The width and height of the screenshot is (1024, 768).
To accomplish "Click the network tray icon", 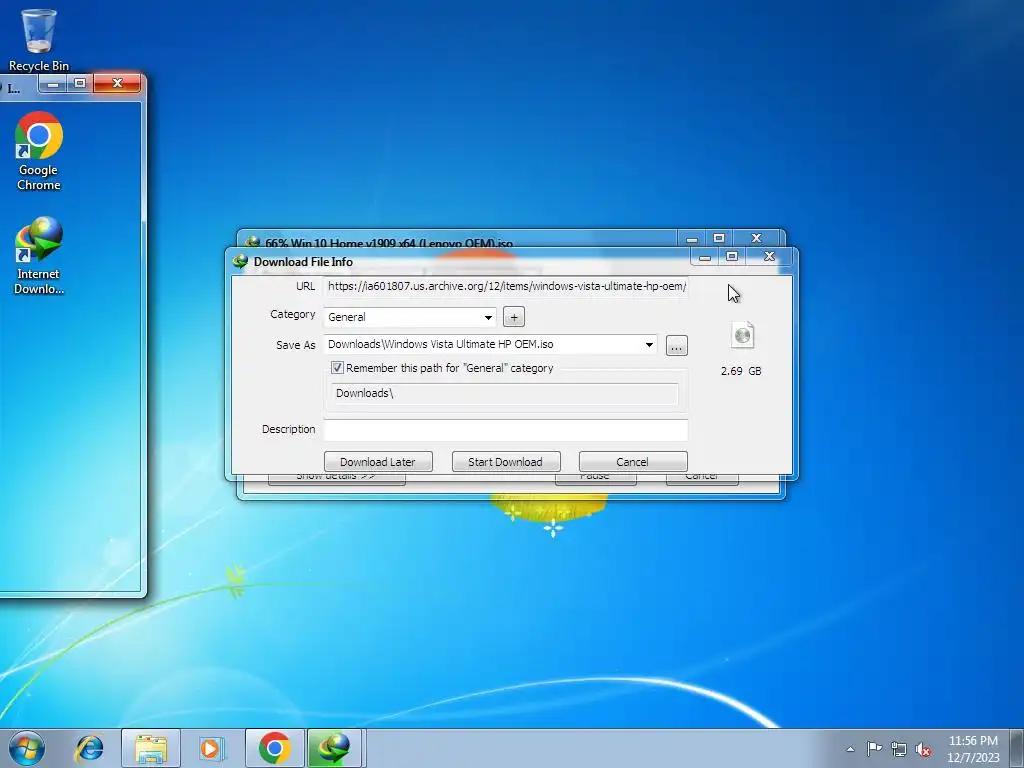I will (x=899, y=749).
